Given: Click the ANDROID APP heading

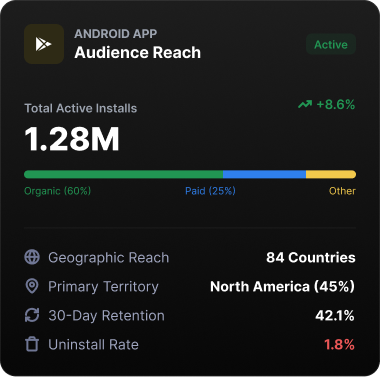Looking at the screenshot, I should [x=116, y=34].
